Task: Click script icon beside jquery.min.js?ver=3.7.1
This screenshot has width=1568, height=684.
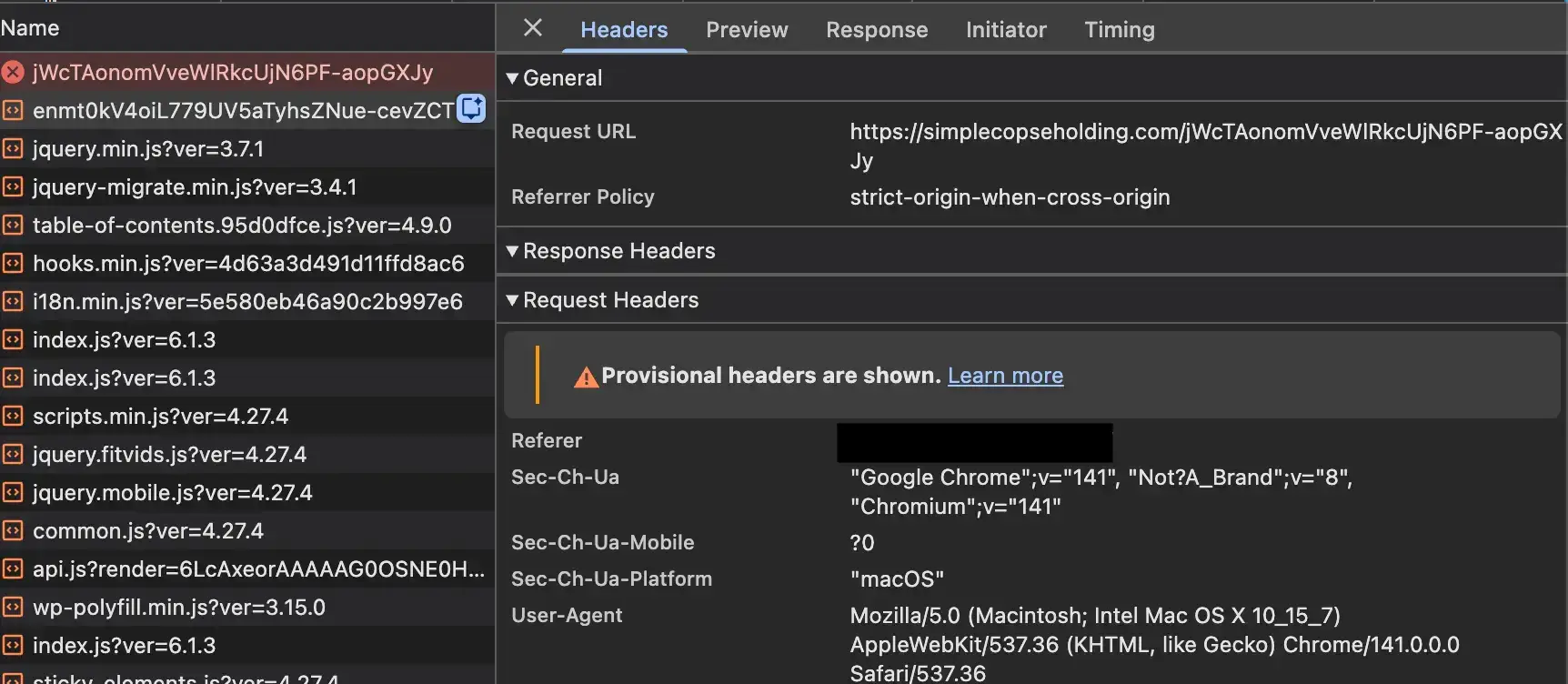Action: pyautogui.click(x=13, y=148)
